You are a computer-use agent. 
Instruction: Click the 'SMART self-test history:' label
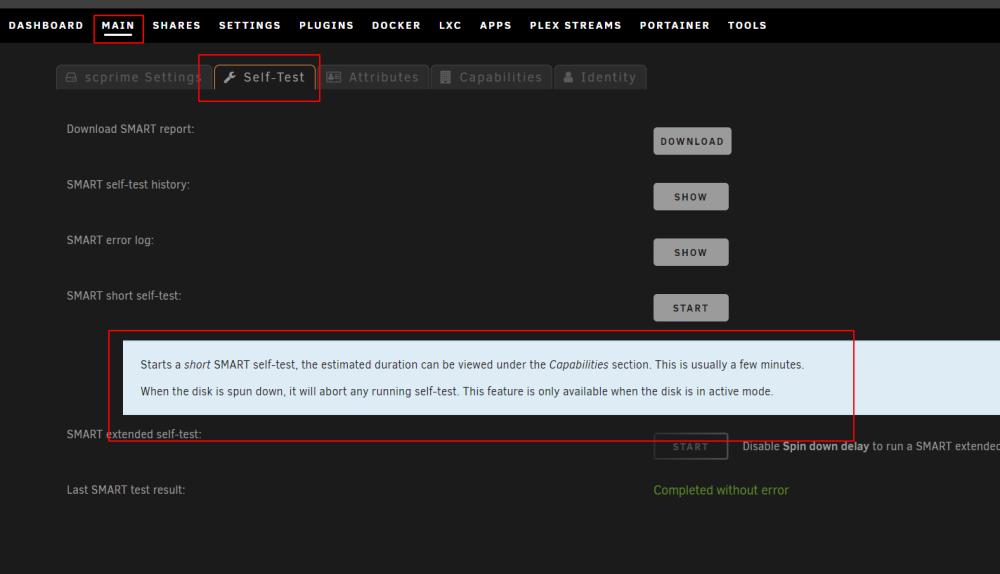[128, 184]
